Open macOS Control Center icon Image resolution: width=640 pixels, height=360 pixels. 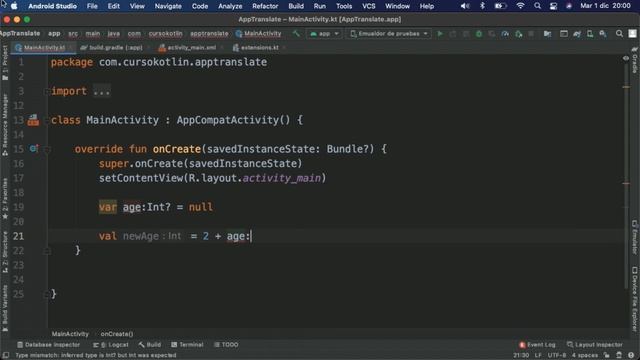[553, 6]
